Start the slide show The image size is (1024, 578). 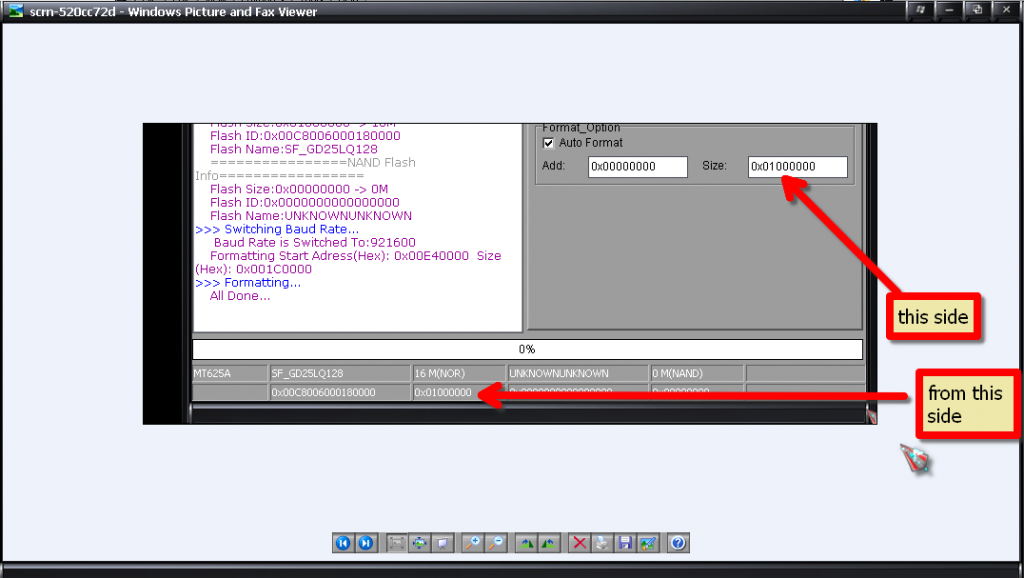tap(442, 543)
